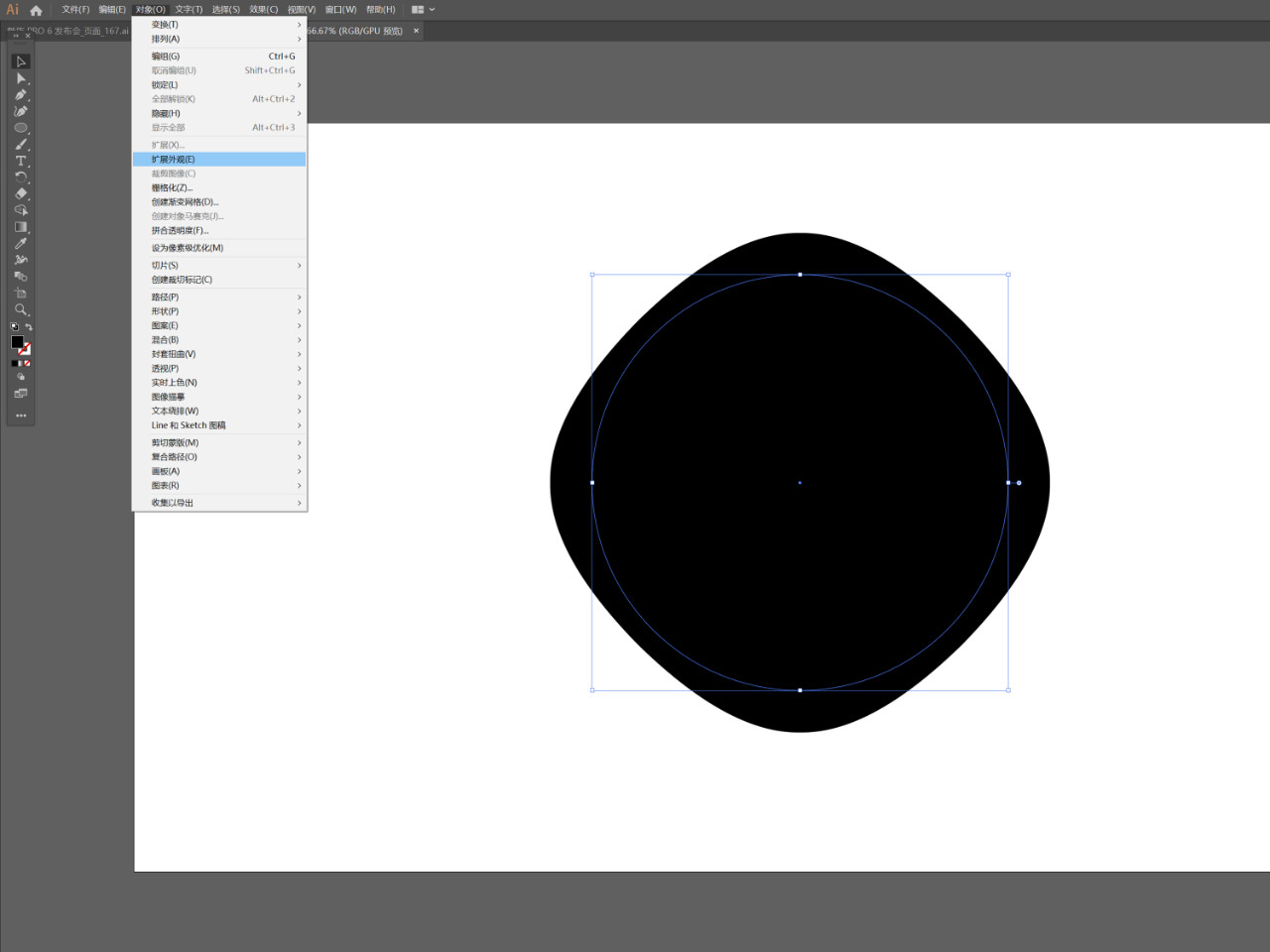Select the Type tool
Screen dimensions: 1270x952
21,161
